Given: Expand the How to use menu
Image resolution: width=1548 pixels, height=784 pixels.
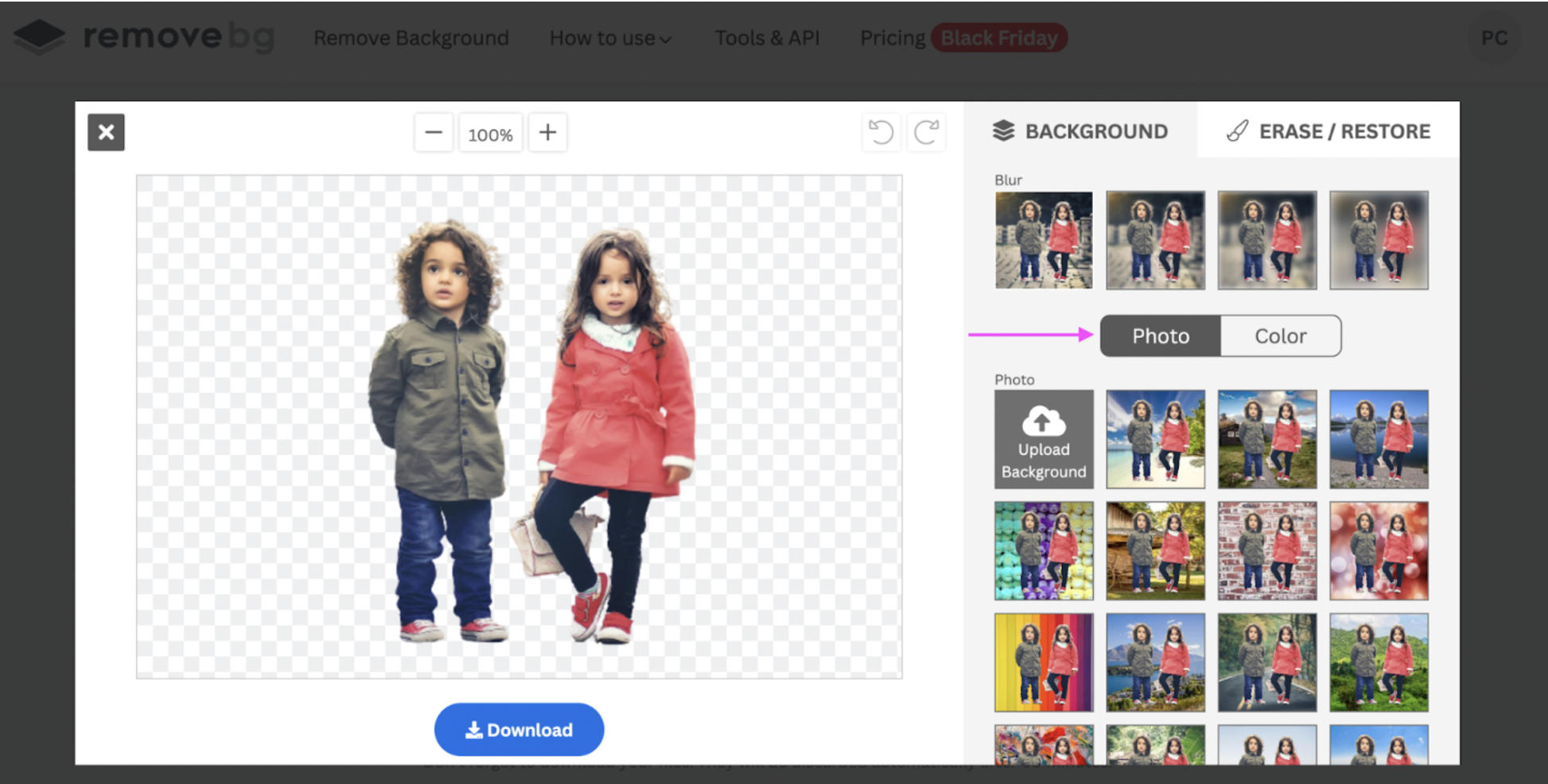Looking at the screenshot, I should coord(610,38).
